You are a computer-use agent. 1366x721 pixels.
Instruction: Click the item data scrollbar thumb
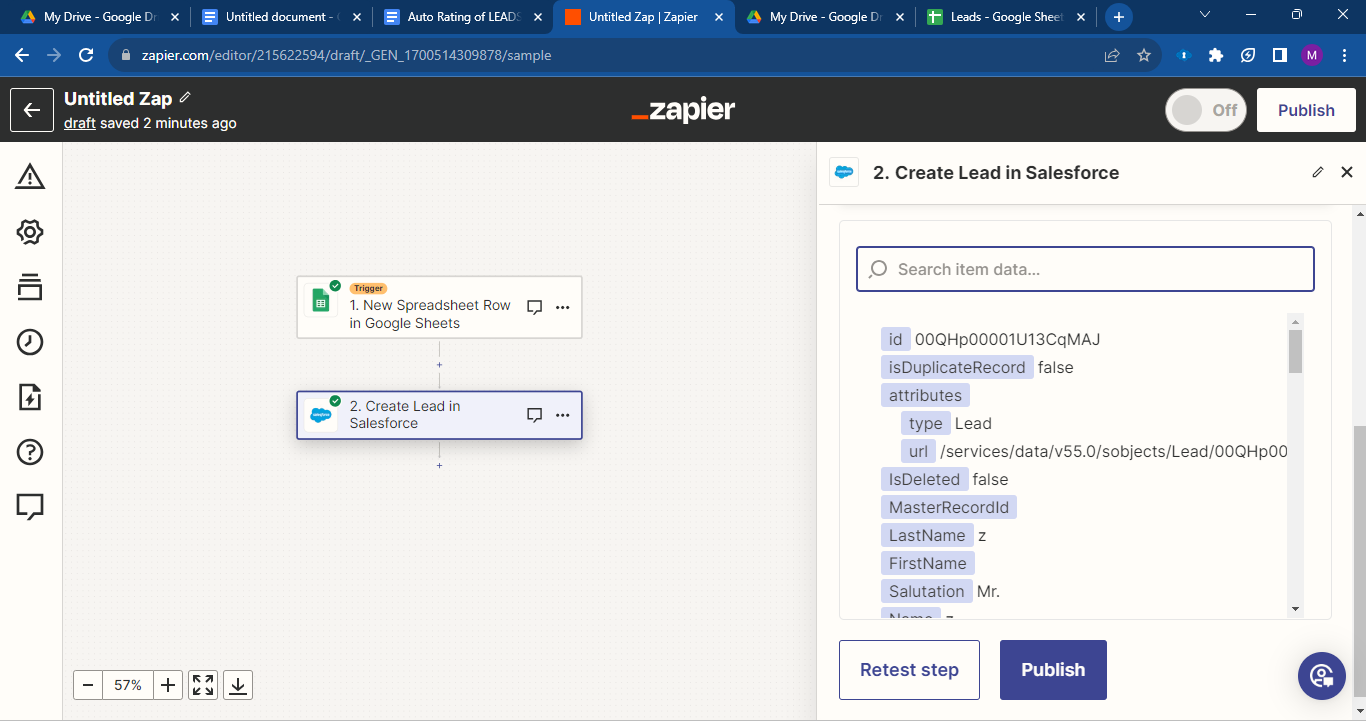pos(1295,351)
